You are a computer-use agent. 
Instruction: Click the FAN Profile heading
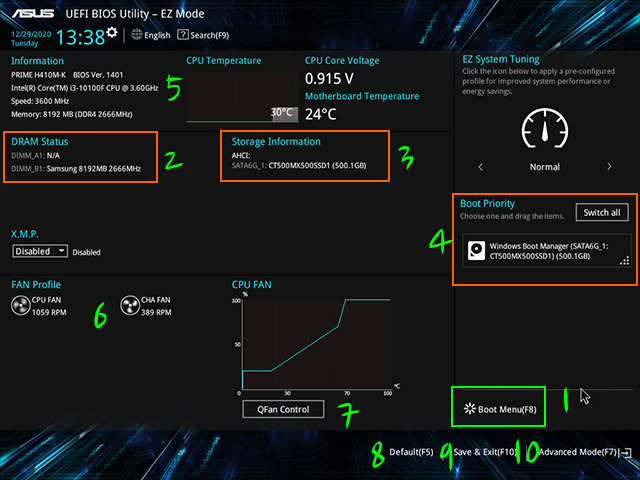pyautogui.click(x=36, y=284)
